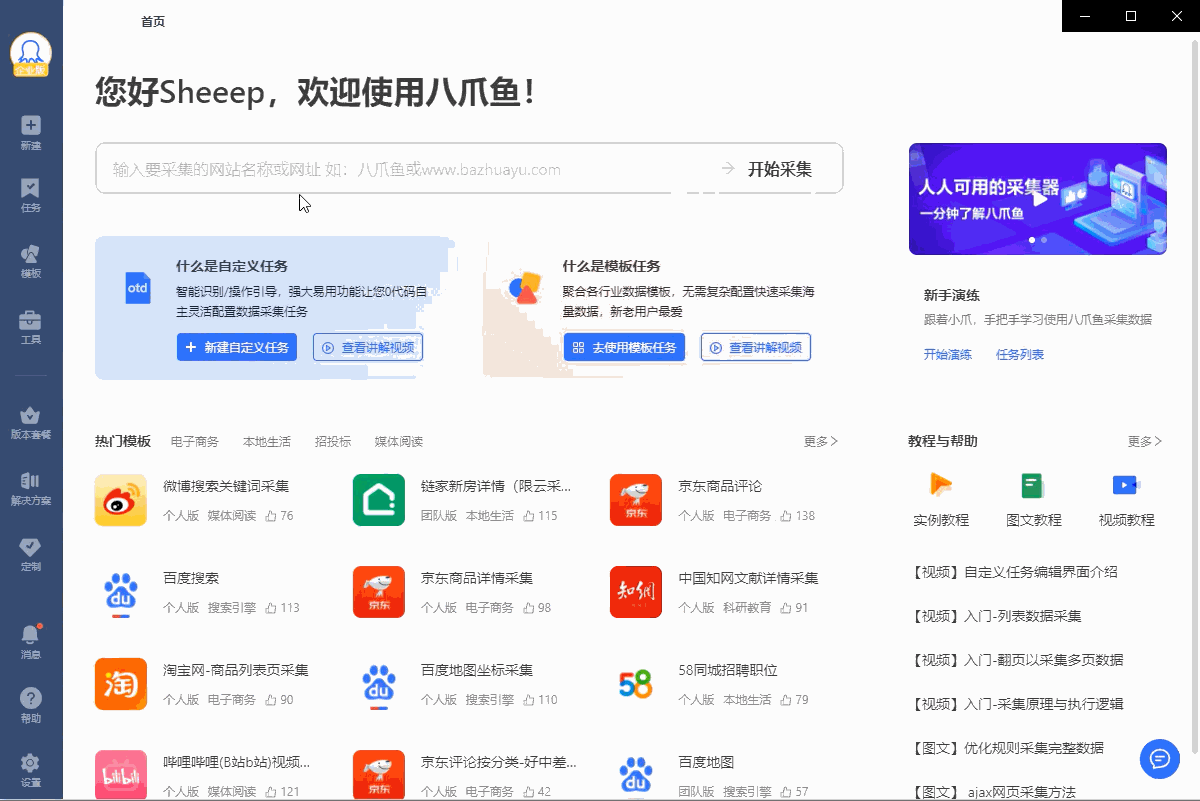This screenshot has width=1200, height=801.
Task: Click the Weibo icon for 微博搜索关键词采集
Action: pyautogui.click(x=121, y=500)
